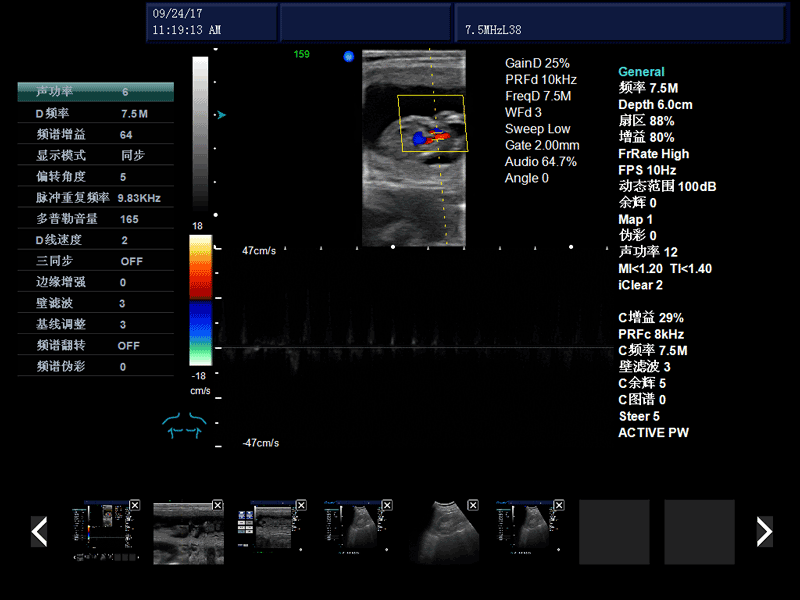Open the third saved image thumbnail
This screenshot has width=800, height=600.
click(266, 532)
